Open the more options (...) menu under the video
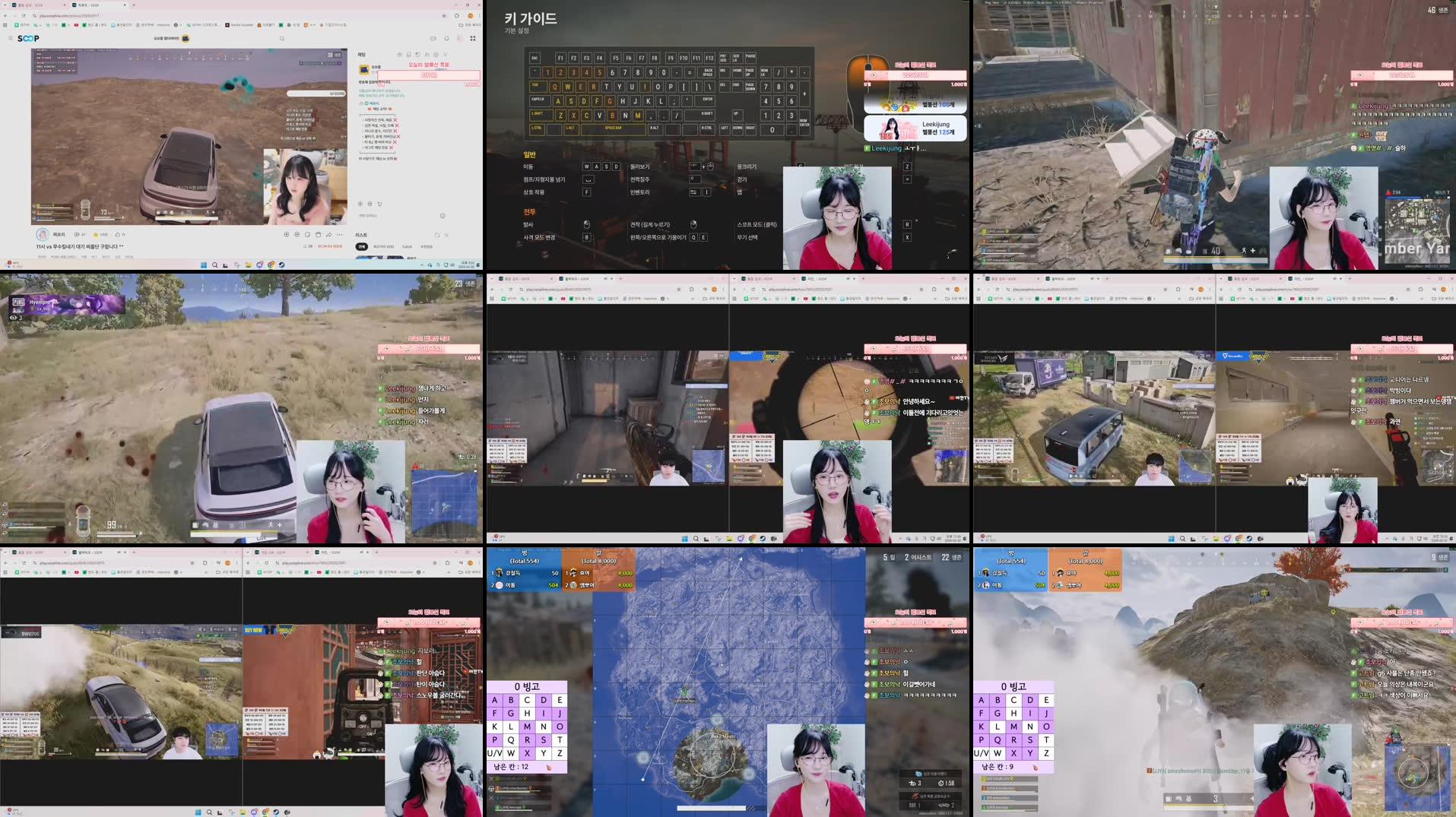This screenshot has height=817, width=1456. tap(340, 234)
